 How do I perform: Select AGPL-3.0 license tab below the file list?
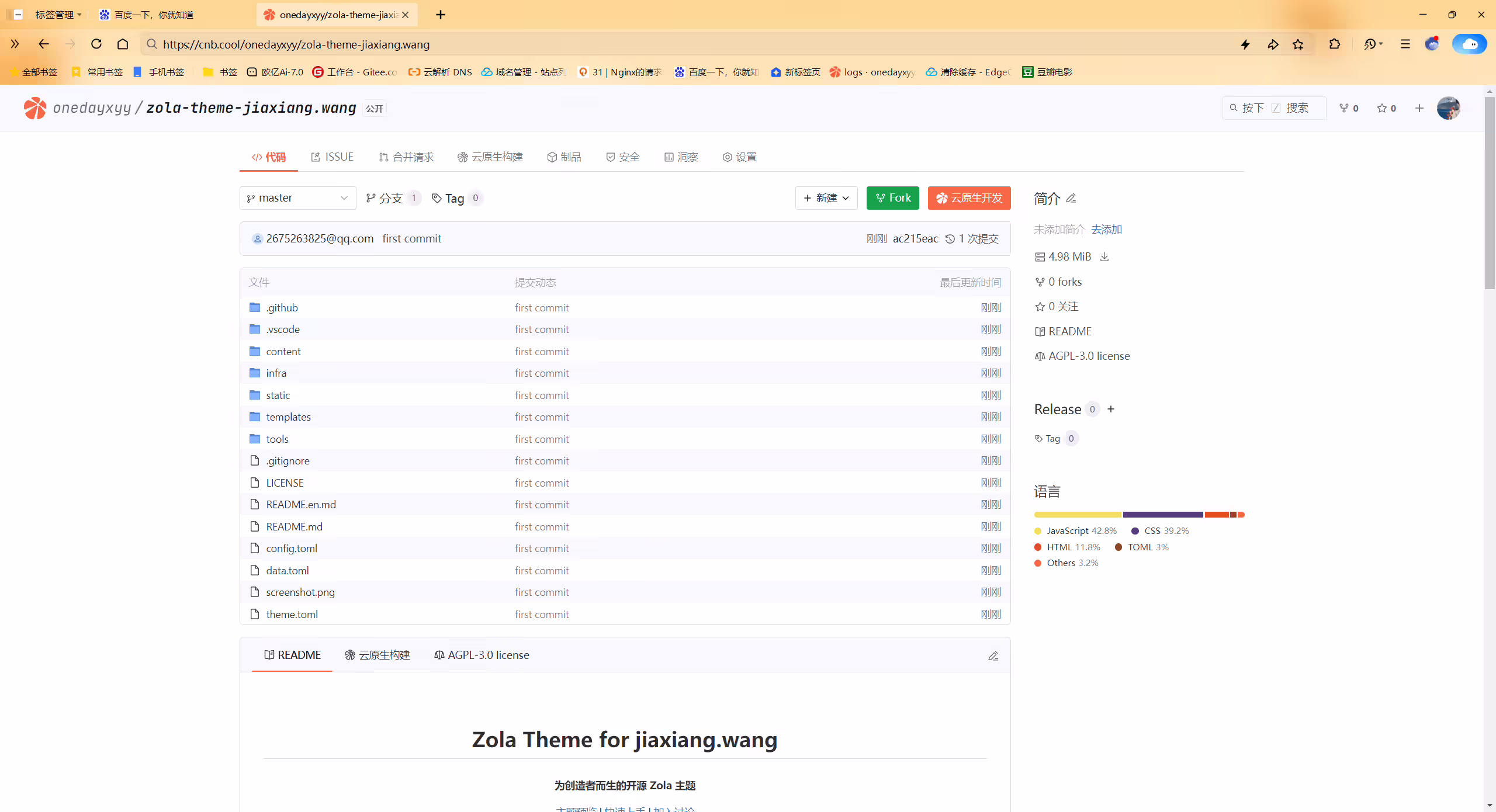[482, 655]
